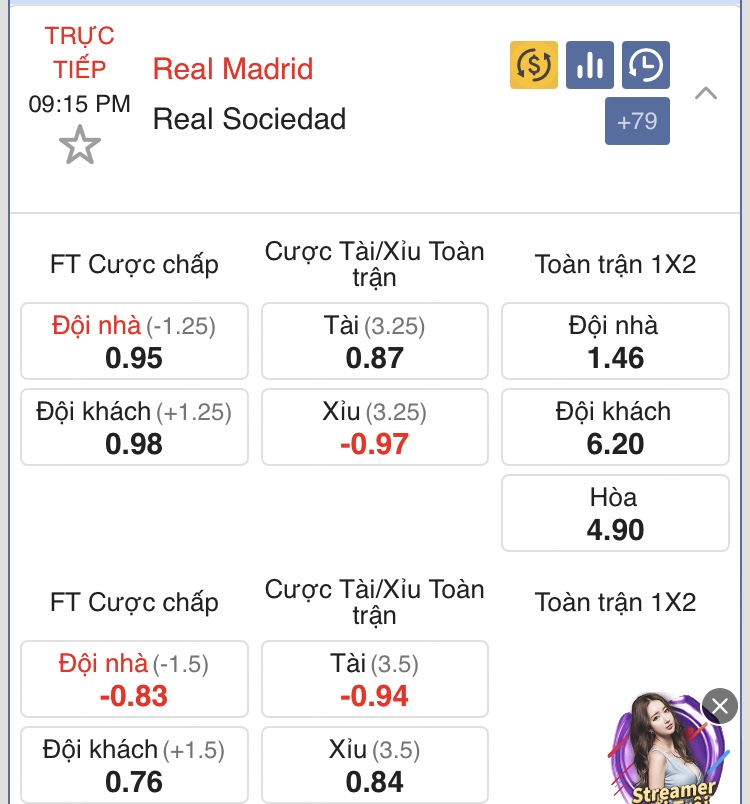Open the bar chart statistics icon
Image resolution: width=750 pixels, height=804 pixels.
pyautogui.click(x=590, y=65)
